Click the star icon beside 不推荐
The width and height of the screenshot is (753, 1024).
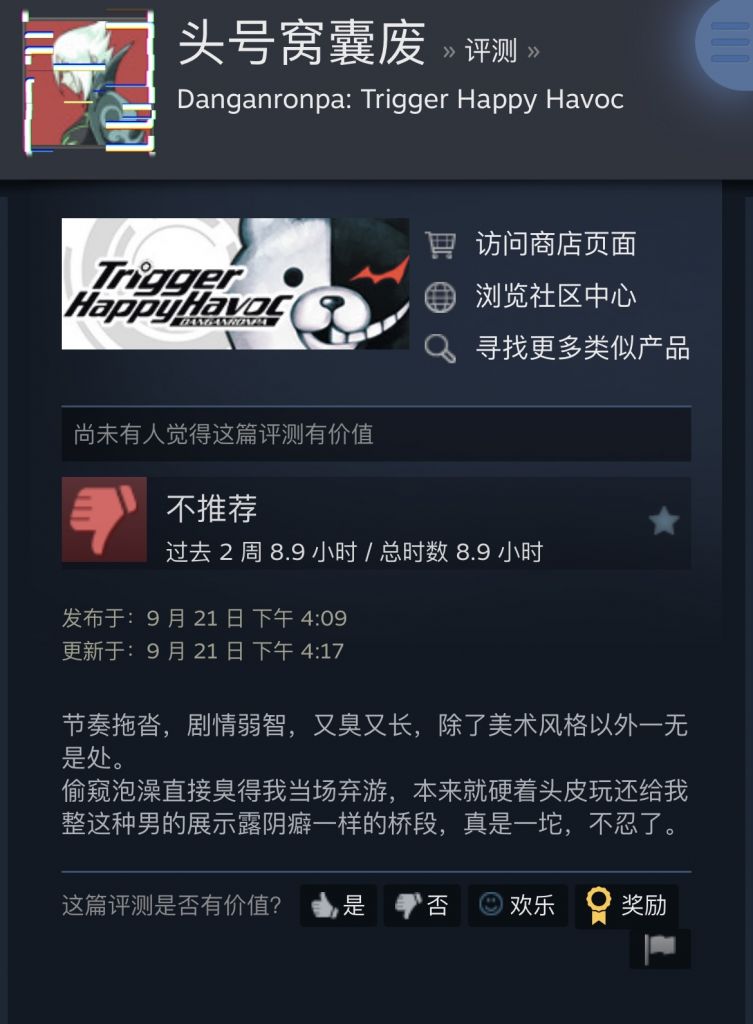coord(664,520)
